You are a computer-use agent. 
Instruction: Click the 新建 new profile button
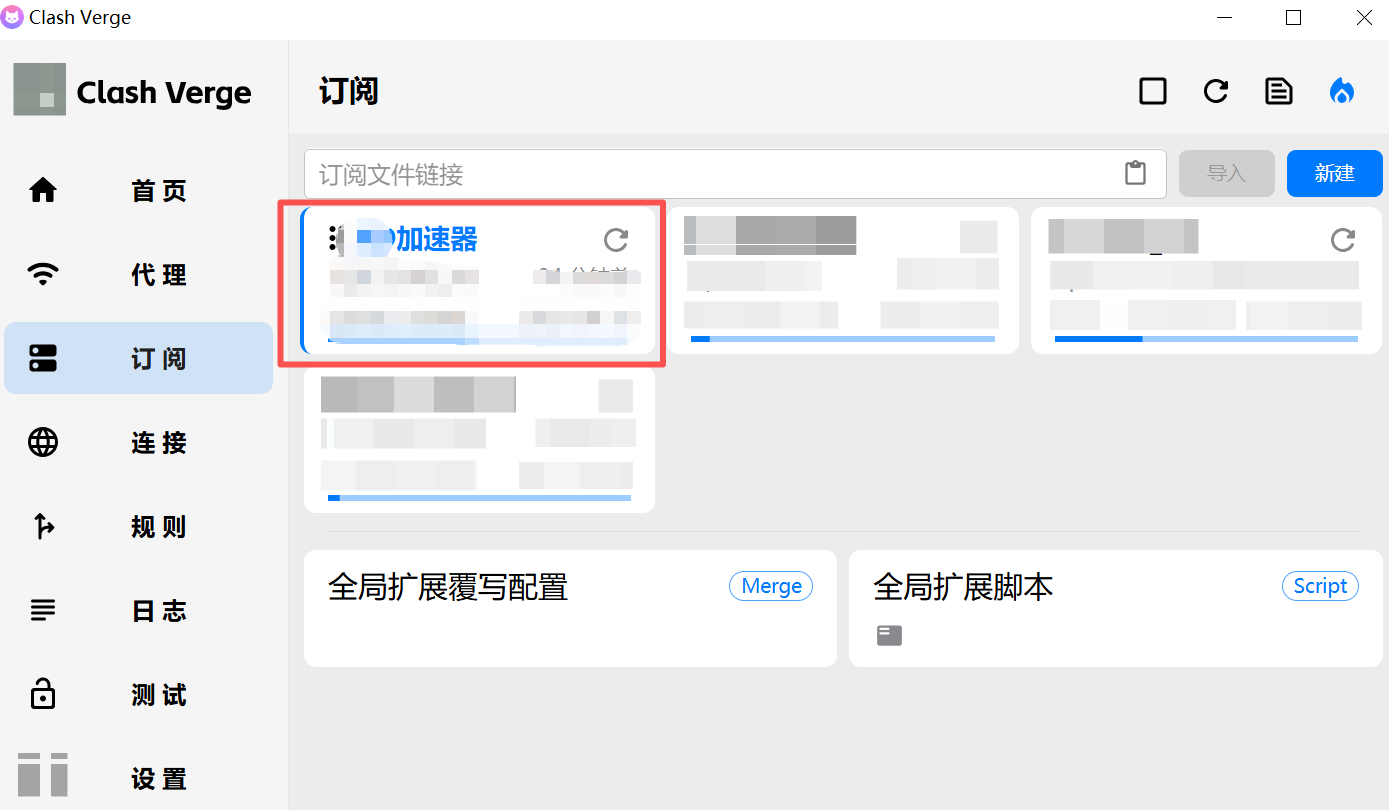(1334, 173)
